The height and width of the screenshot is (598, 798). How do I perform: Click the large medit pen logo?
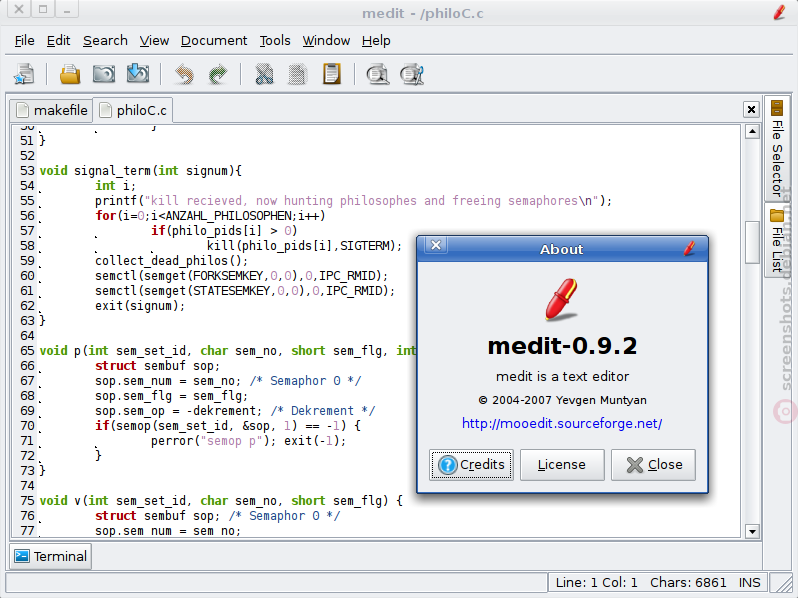click(x=562, y=299)
